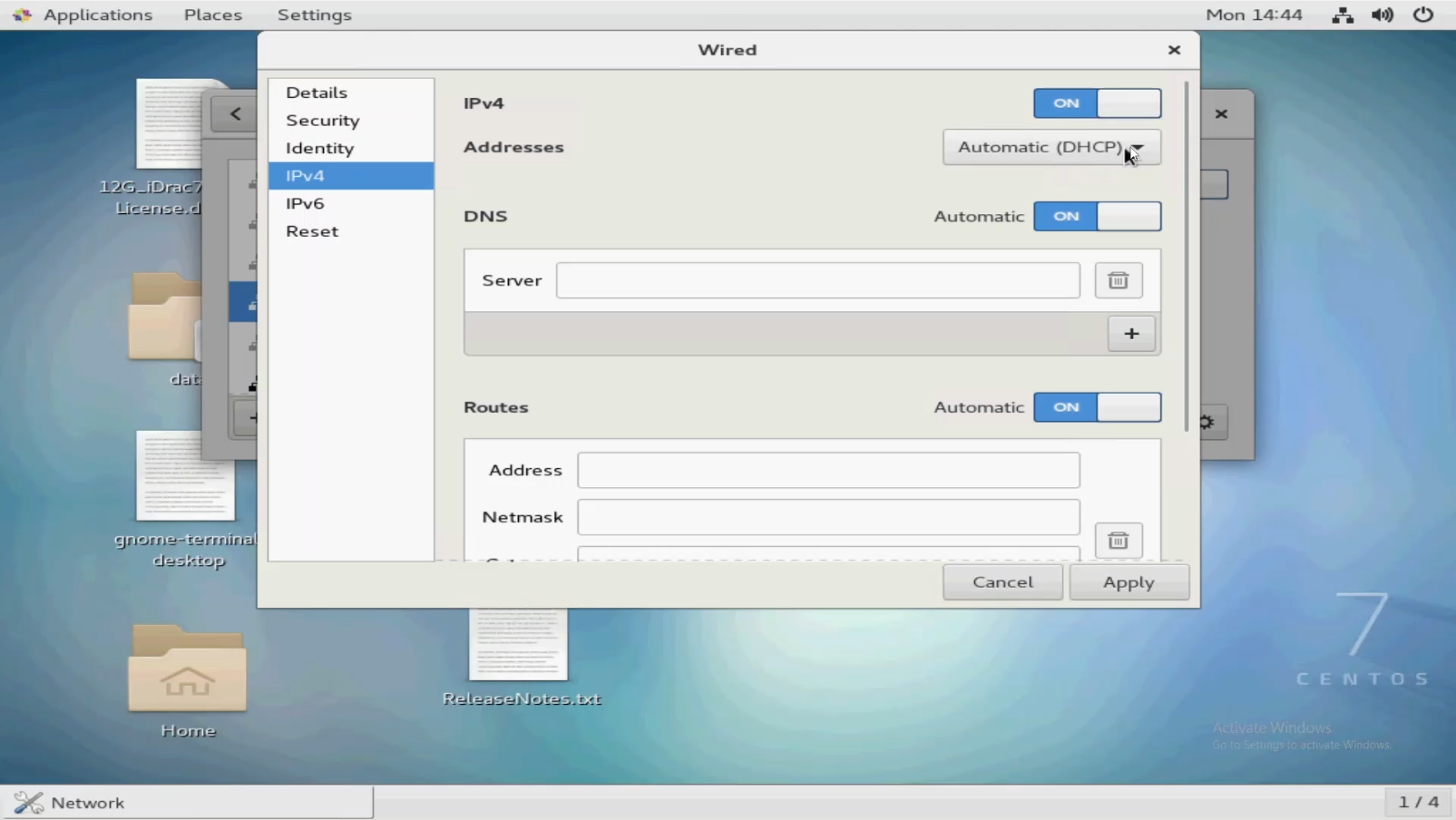Expand the Automatic (DHCP) addresses dropdown
The image size is (1456, 820).
click(1050, 147)
